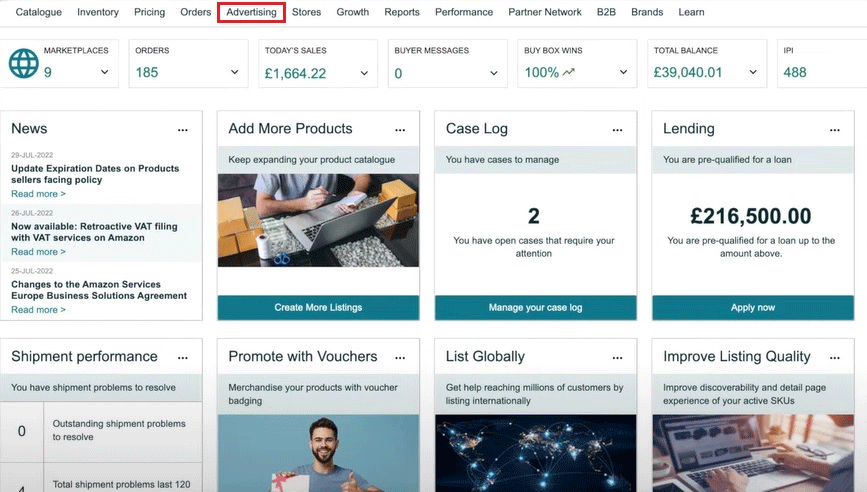Screen dimensions: 867x492
Task: Open the List Globally ellipsis menu
Action: click(617, 358)
